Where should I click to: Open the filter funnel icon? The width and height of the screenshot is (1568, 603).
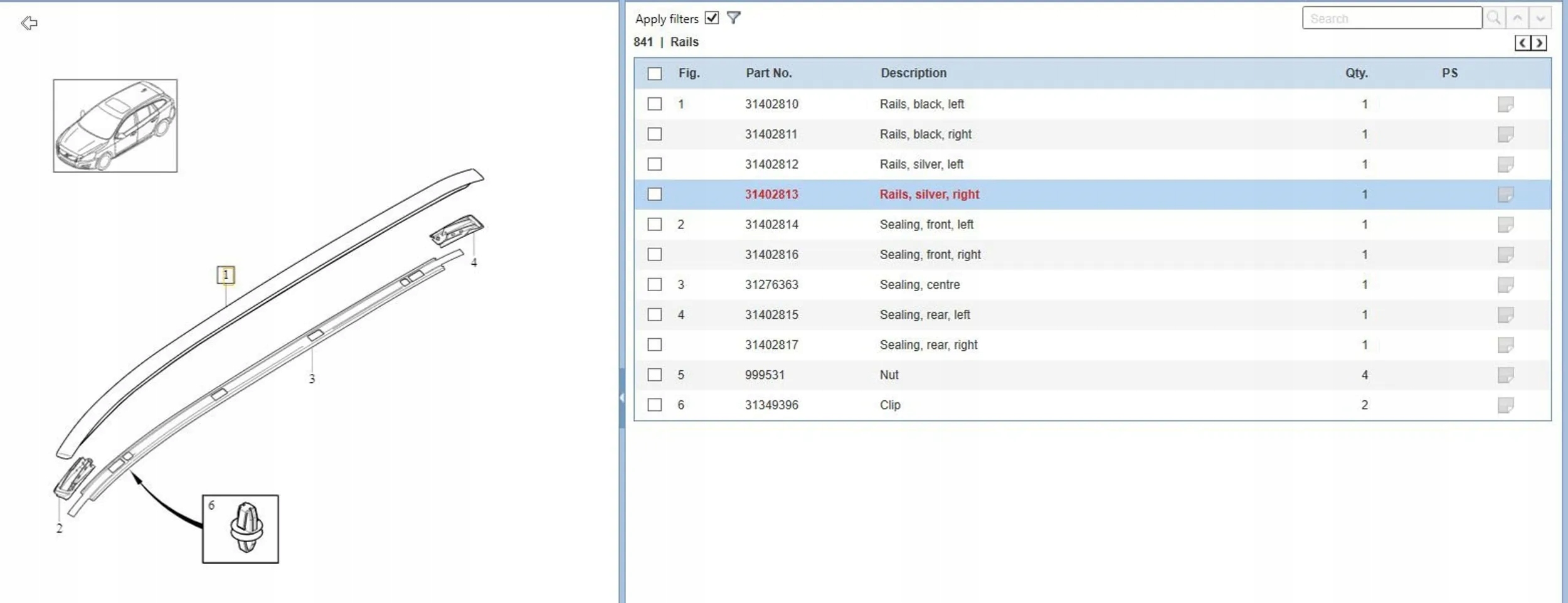[733, 18]
